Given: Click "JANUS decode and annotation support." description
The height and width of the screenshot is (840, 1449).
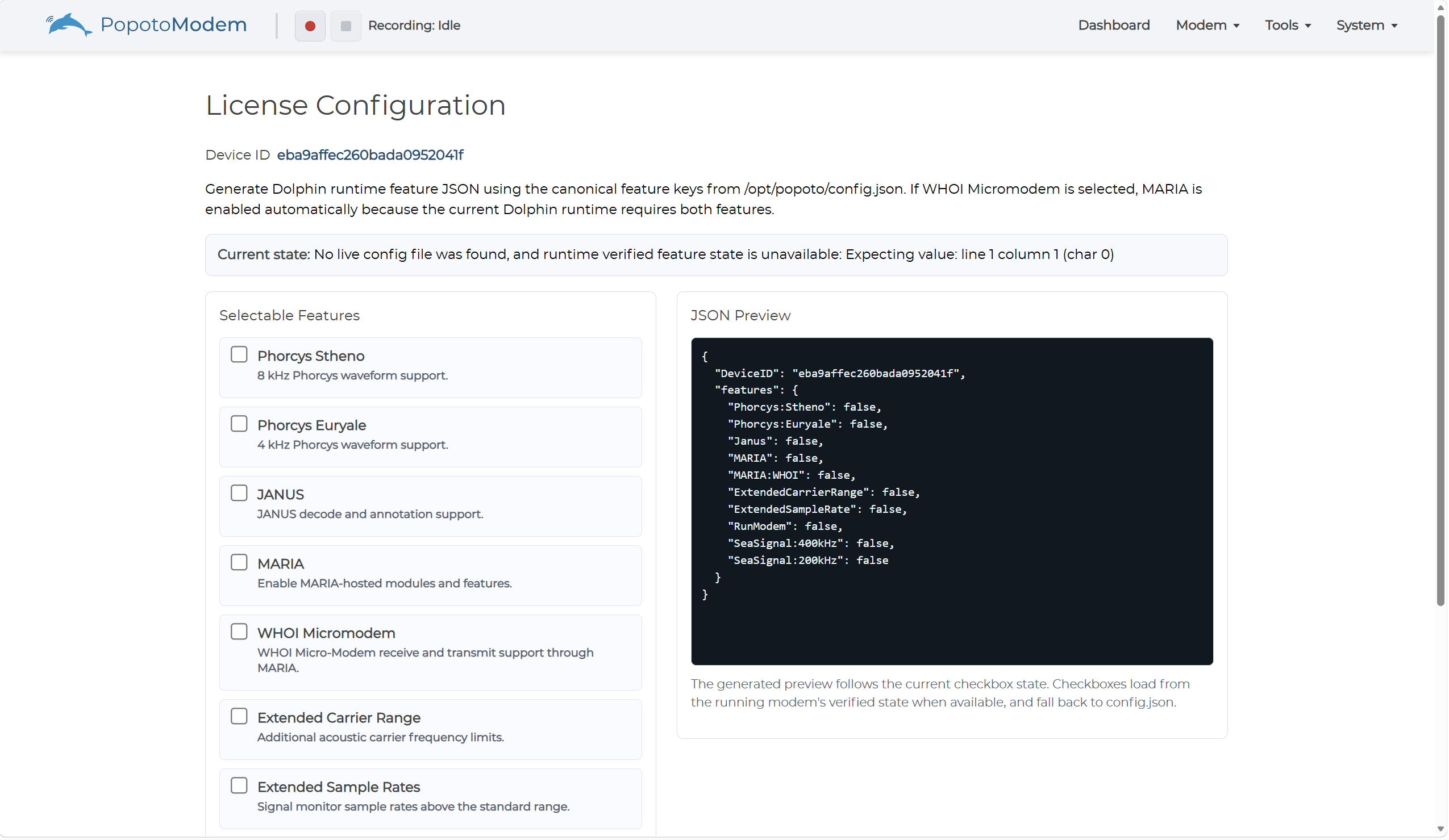Looking at the screenshot, I should [370, 514].
